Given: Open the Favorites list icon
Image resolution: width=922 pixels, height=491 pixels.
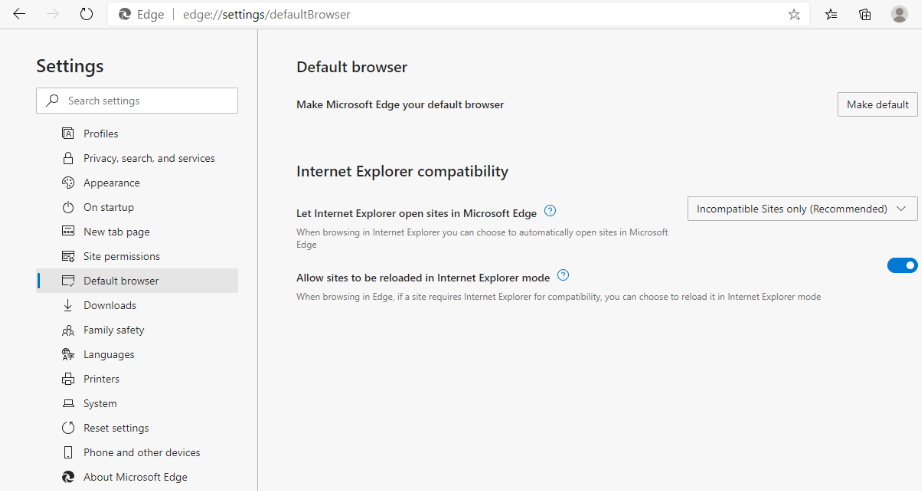Looking at the screenshot, I should pos(831,15).
